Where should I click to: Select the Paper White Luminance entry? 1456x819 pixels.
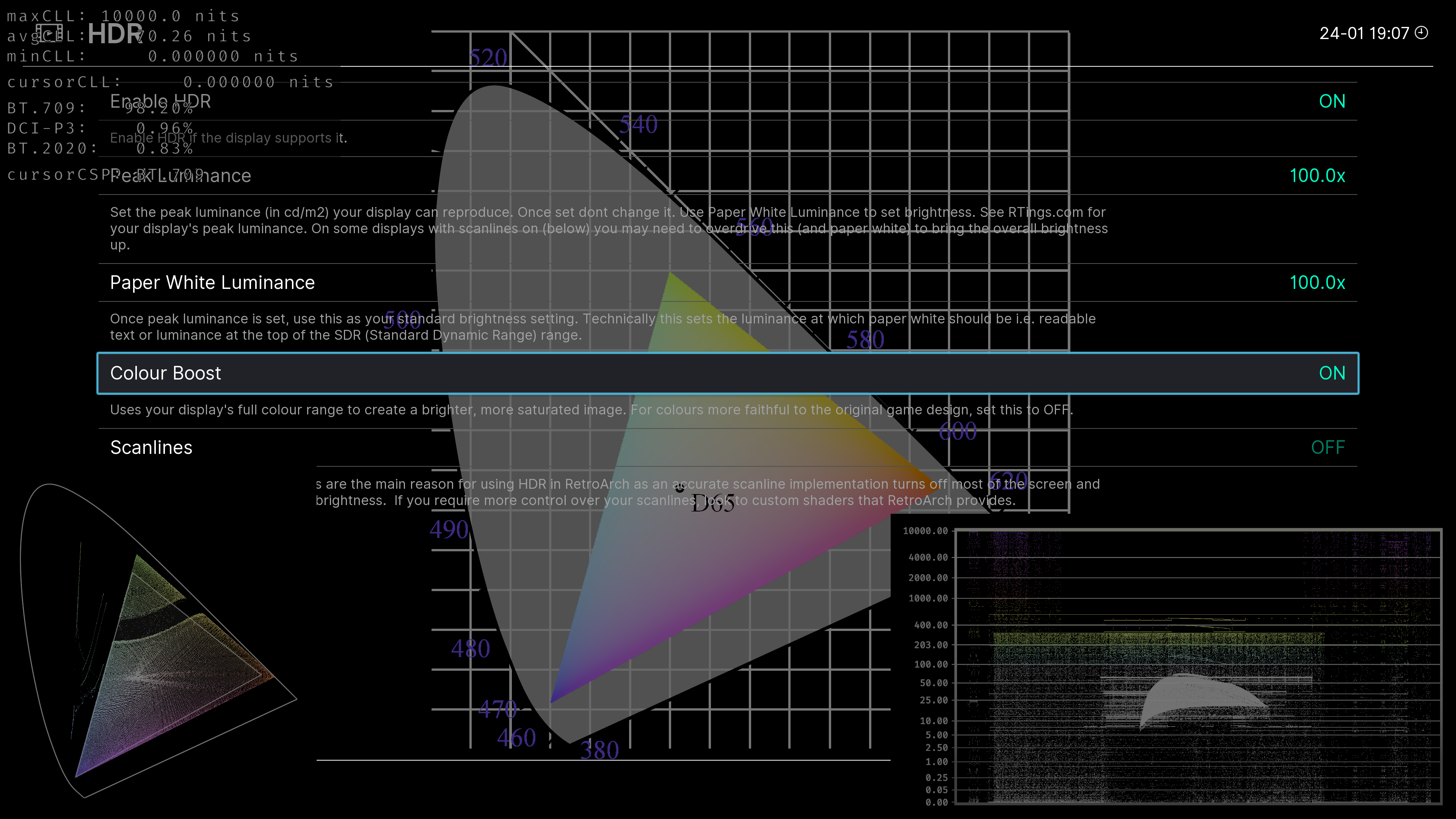coord(212,282)
